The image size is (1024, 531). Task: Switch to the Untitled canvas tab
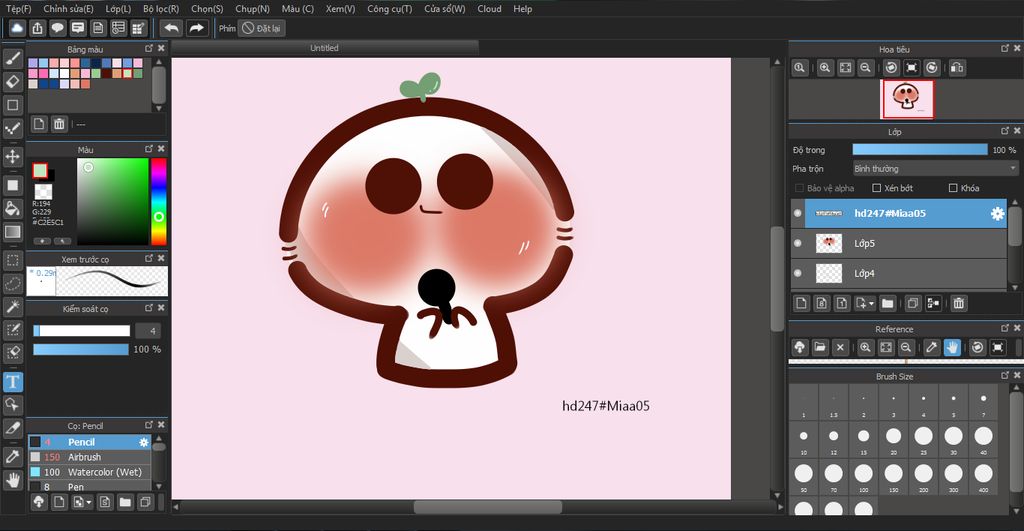[x=325, y=48]
